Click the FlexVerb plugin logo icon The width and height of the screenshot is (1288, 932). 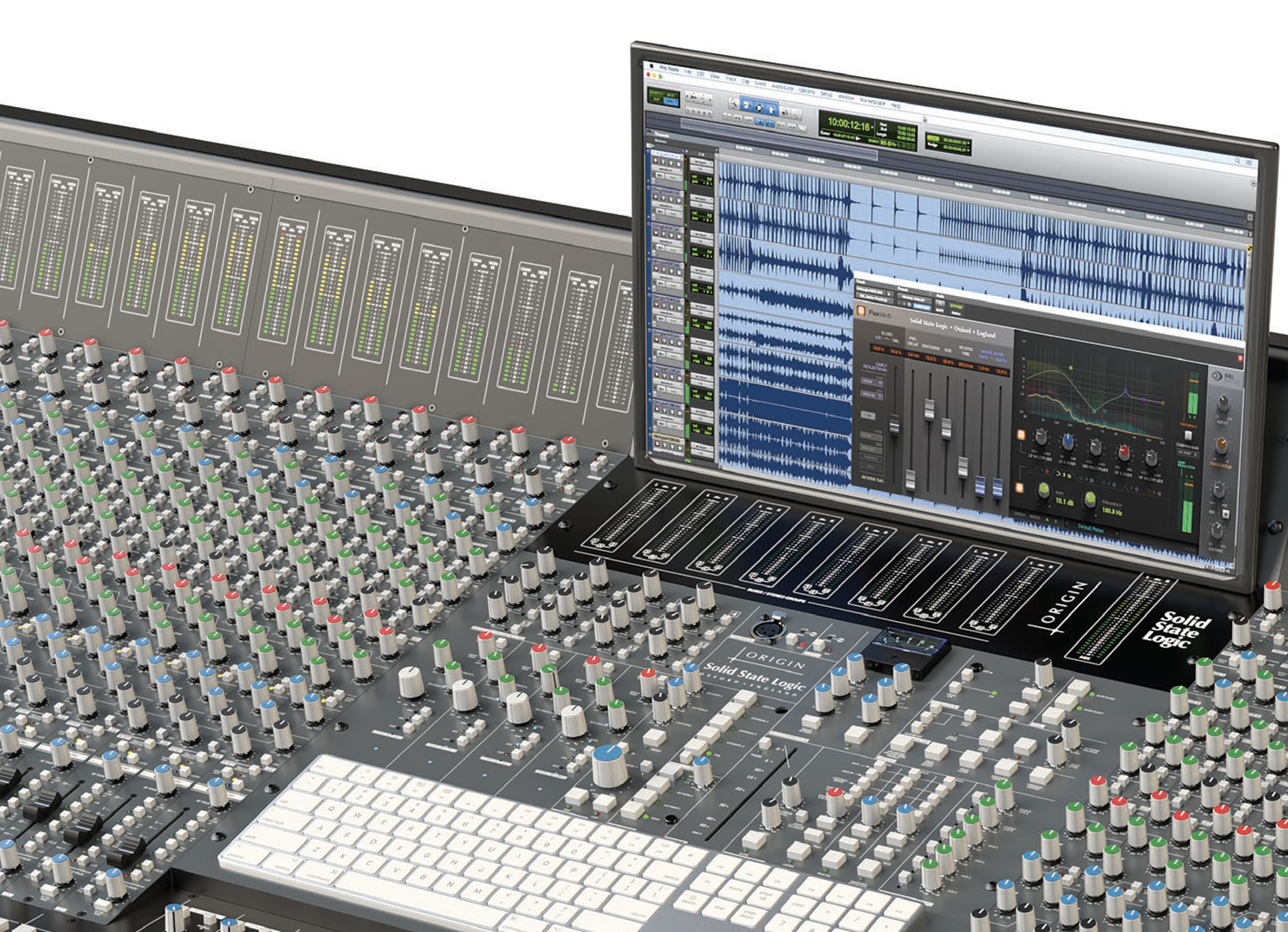pyautogui.click(x=861, y=312)
